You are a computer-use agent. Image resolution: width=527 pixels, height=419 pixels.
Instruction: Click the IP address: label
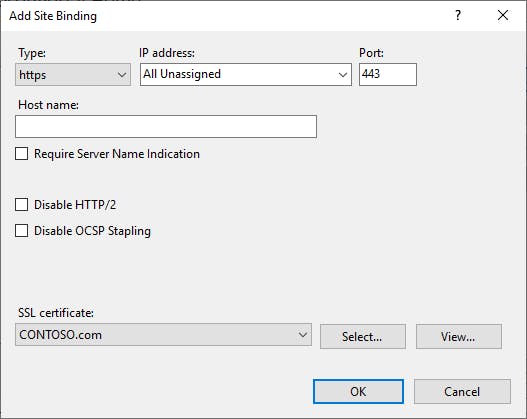click(x=167, y=53)
